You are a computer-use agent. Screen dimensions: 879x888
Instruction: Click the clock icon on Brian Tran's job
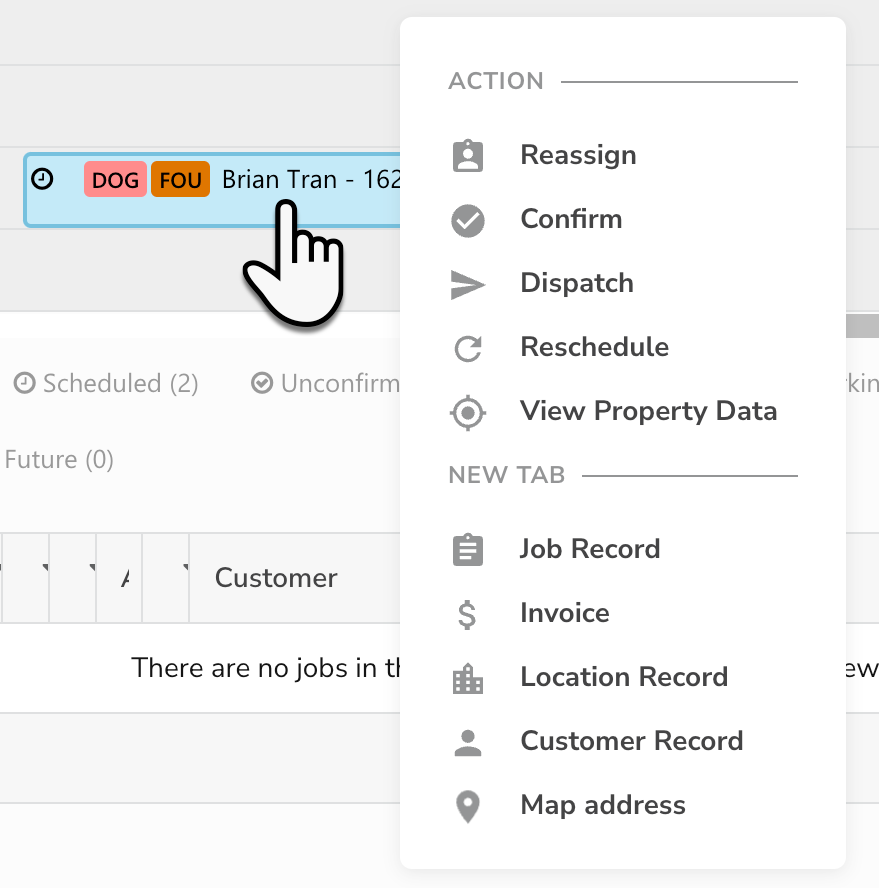pos(42,179)
